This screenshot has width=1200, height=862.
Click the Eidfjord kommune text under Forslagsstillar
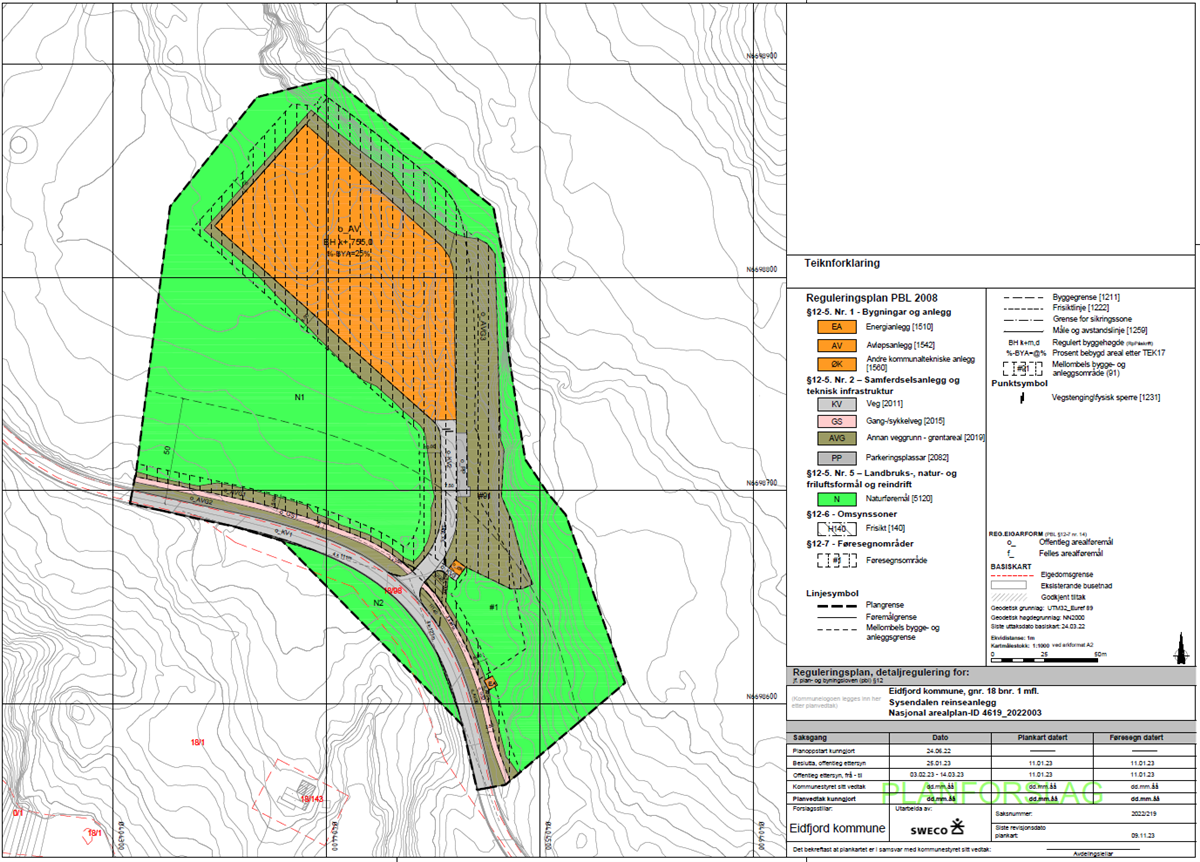pyautogui.click(x=837, y=829)
